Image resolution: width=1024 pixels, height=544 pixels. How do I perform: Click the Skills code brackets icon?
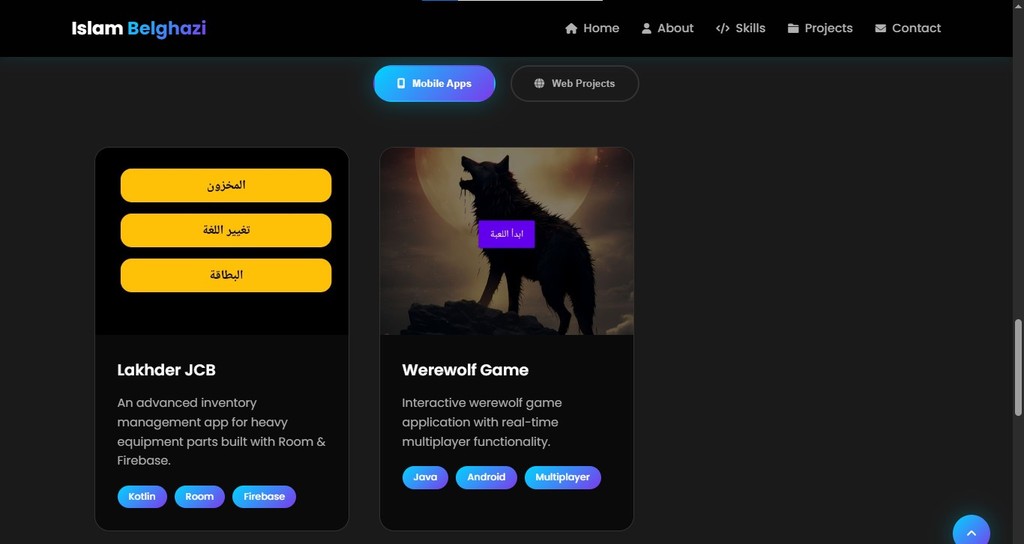pos(722,28)
